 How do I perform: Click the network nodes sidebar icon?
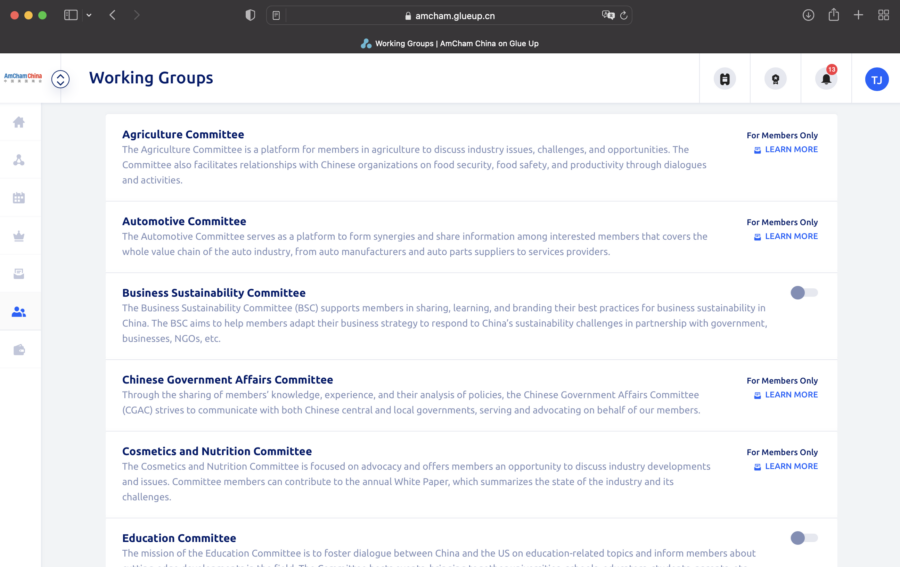19,160
